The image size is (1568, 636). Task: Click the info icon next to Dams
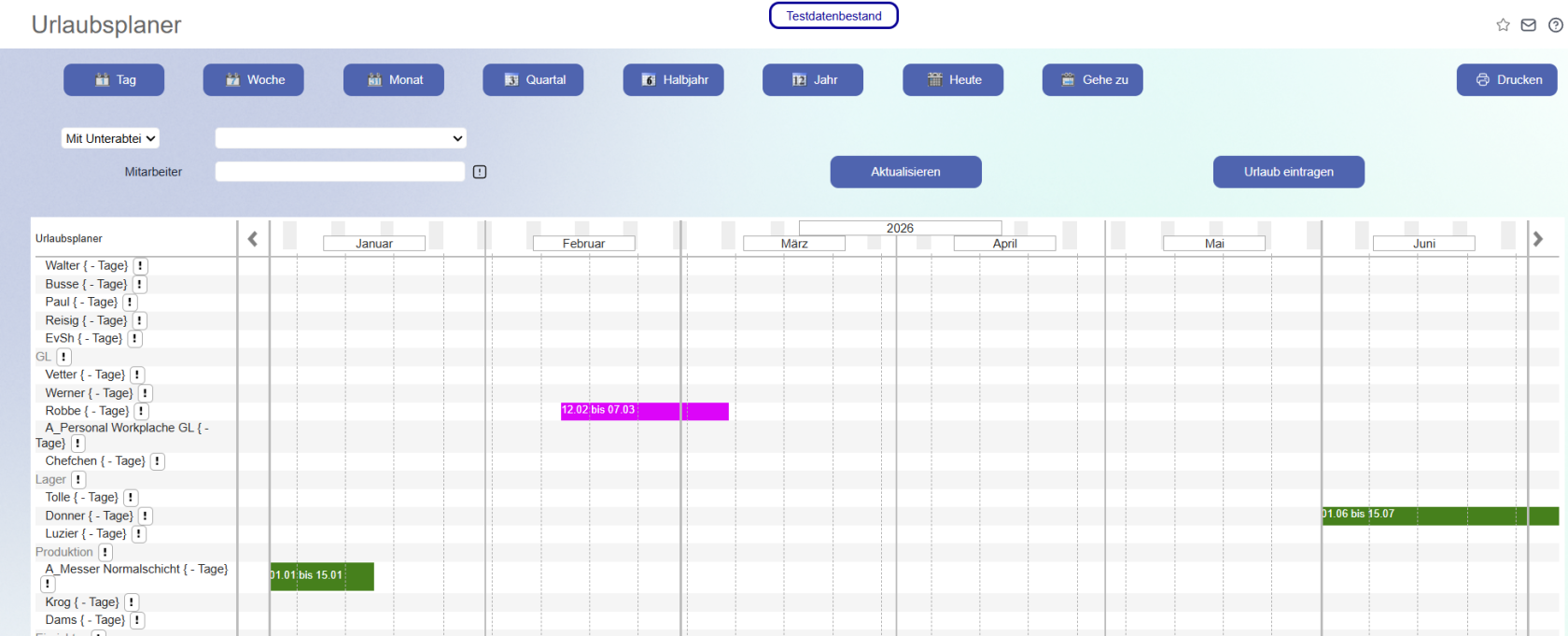click(137, 620)
